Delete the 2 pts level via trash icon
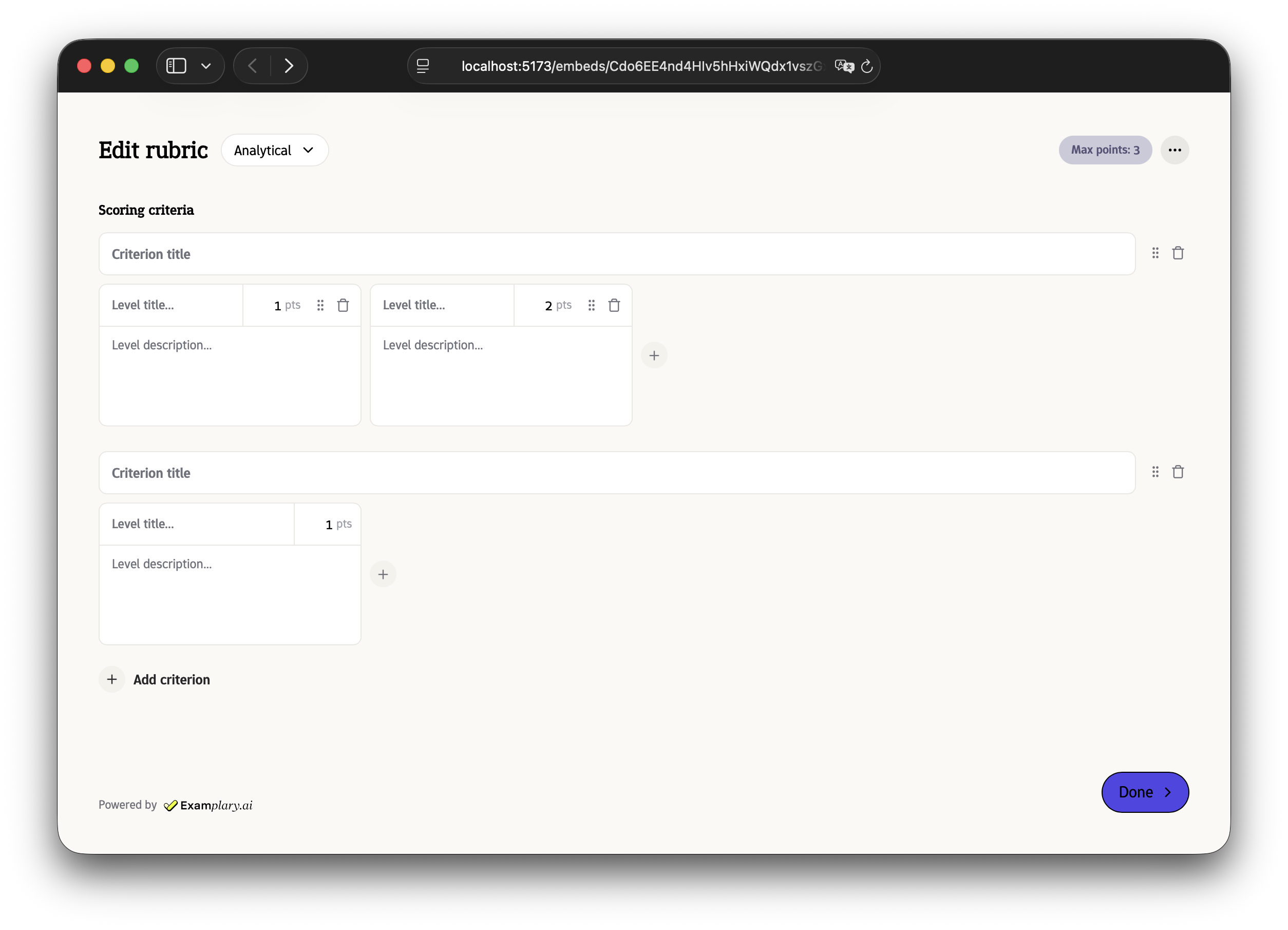 click(x=613, y=305)
